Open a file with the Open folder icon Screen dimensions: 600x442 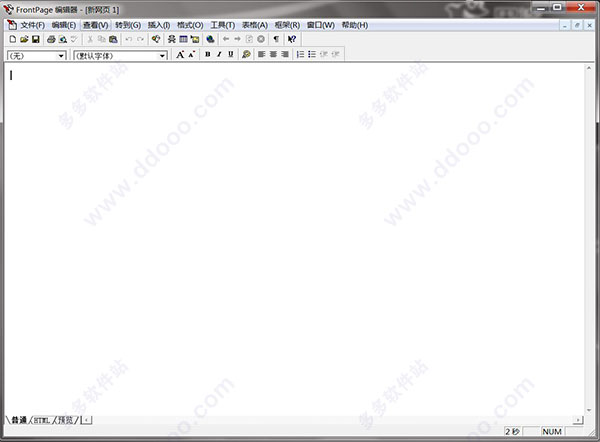click(x=24, y=39)
